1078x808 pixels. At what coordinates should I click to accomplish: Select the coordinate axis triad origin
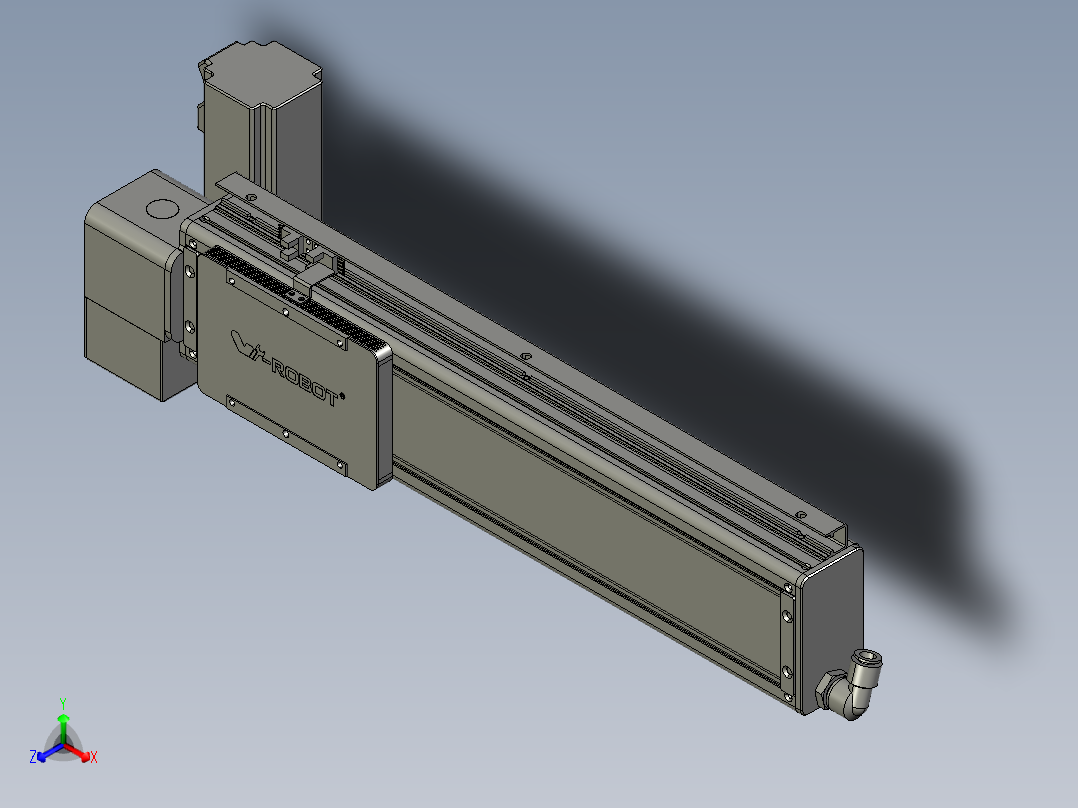pos(64,744)
